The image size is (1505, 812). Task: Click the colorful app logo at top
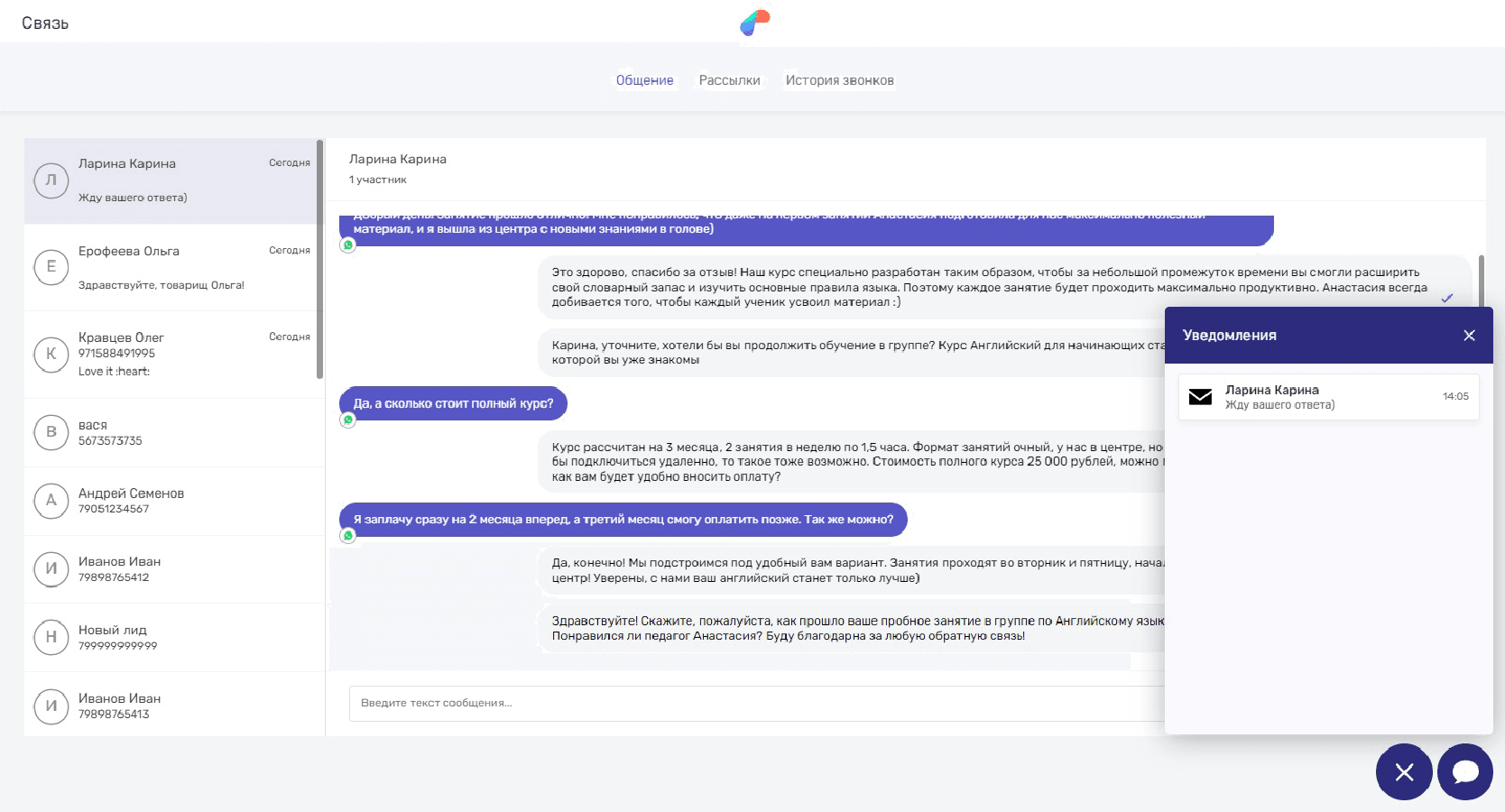coord(754,23)
